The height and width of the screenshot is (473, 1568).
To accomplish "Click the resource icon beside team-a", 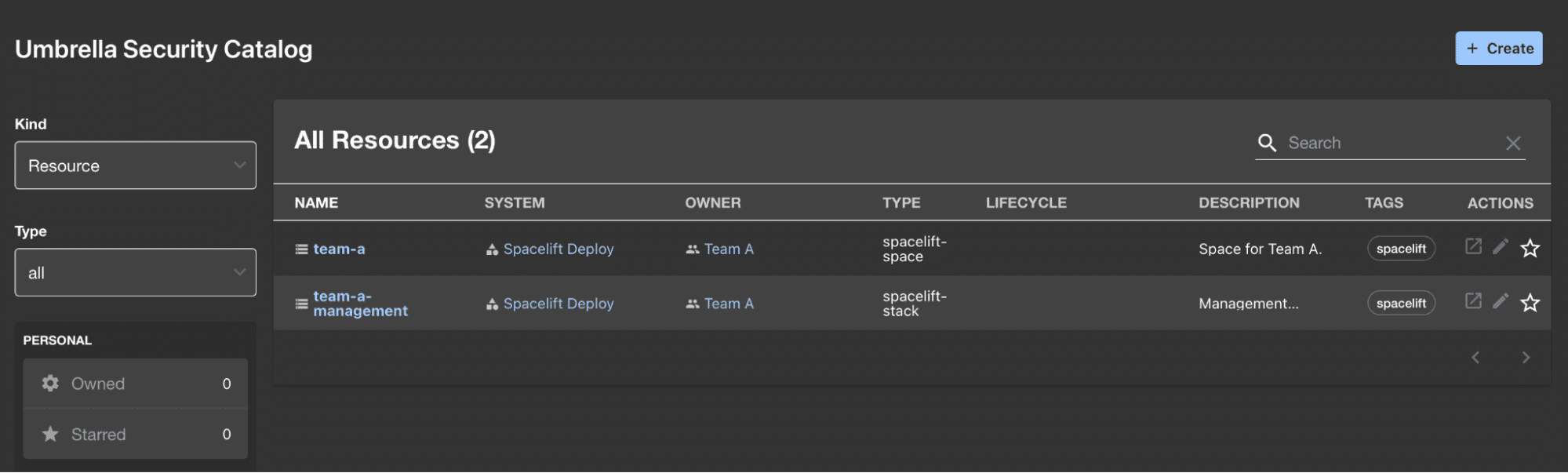I will (x=301, y=249).
